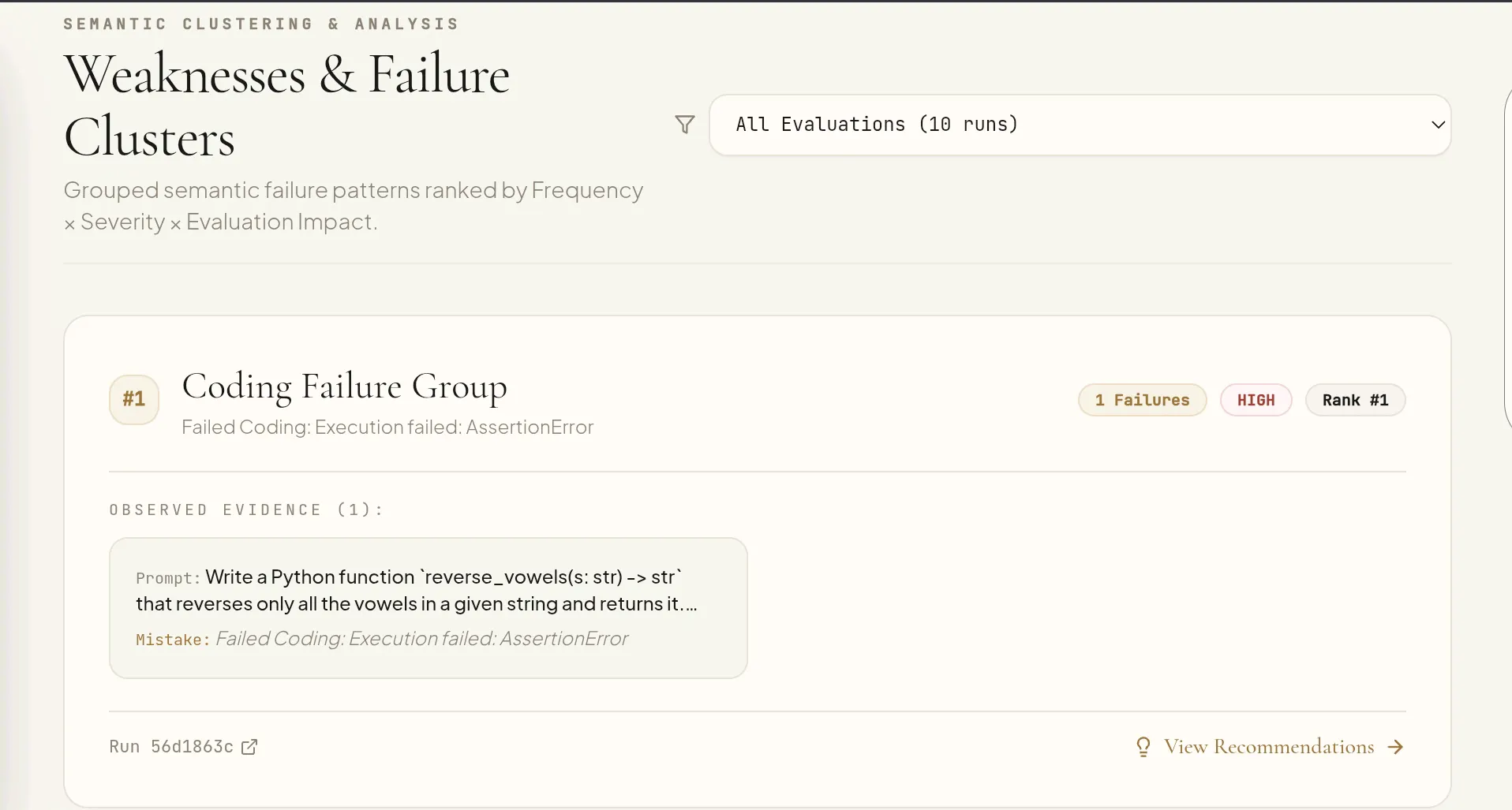The width and height of the screenshot is (1512, 810).
Task: Click the Weaknesses & Failure Clusters heading
Action: pos(286,106)
